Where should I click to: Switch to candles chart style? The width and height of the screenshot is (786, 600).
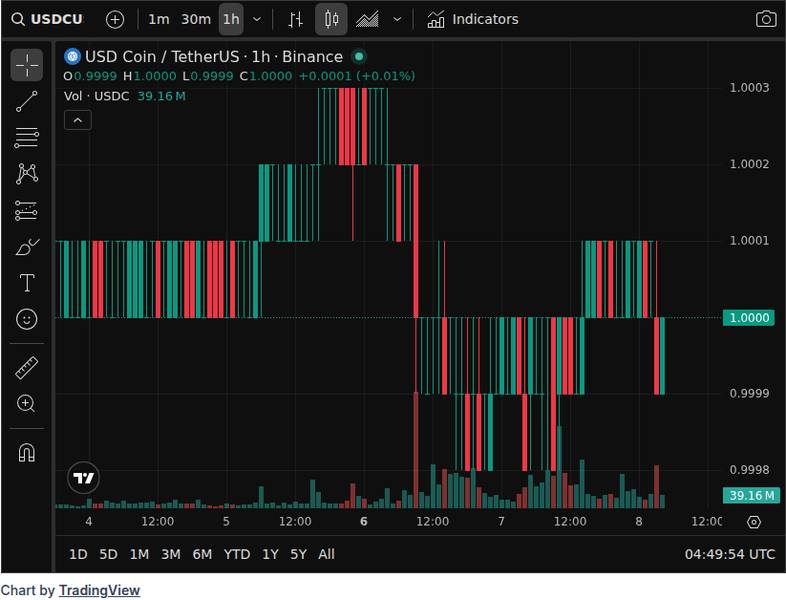(331, 20)
